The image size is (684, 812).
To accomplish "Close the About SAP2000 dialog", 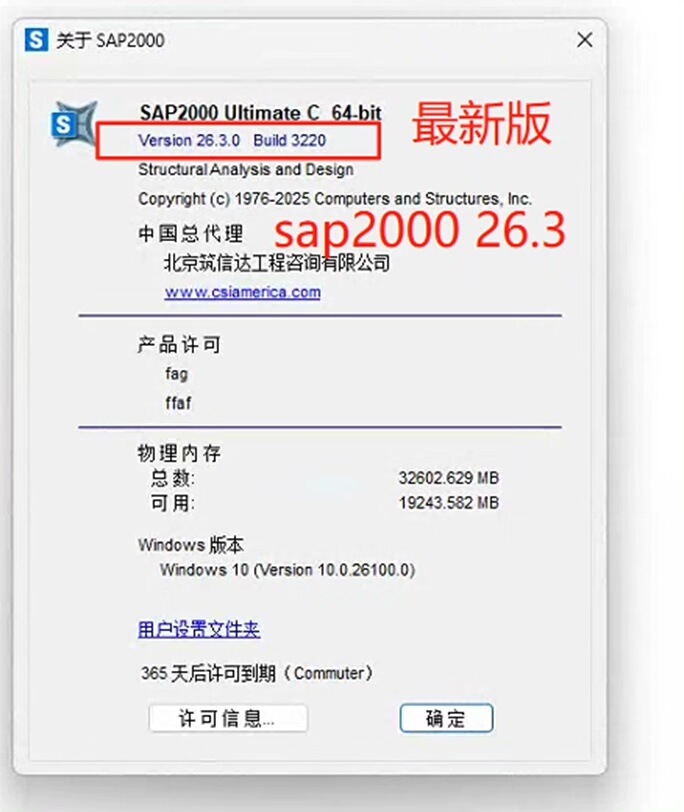I will pyautogui.click(x=585, y=40).
